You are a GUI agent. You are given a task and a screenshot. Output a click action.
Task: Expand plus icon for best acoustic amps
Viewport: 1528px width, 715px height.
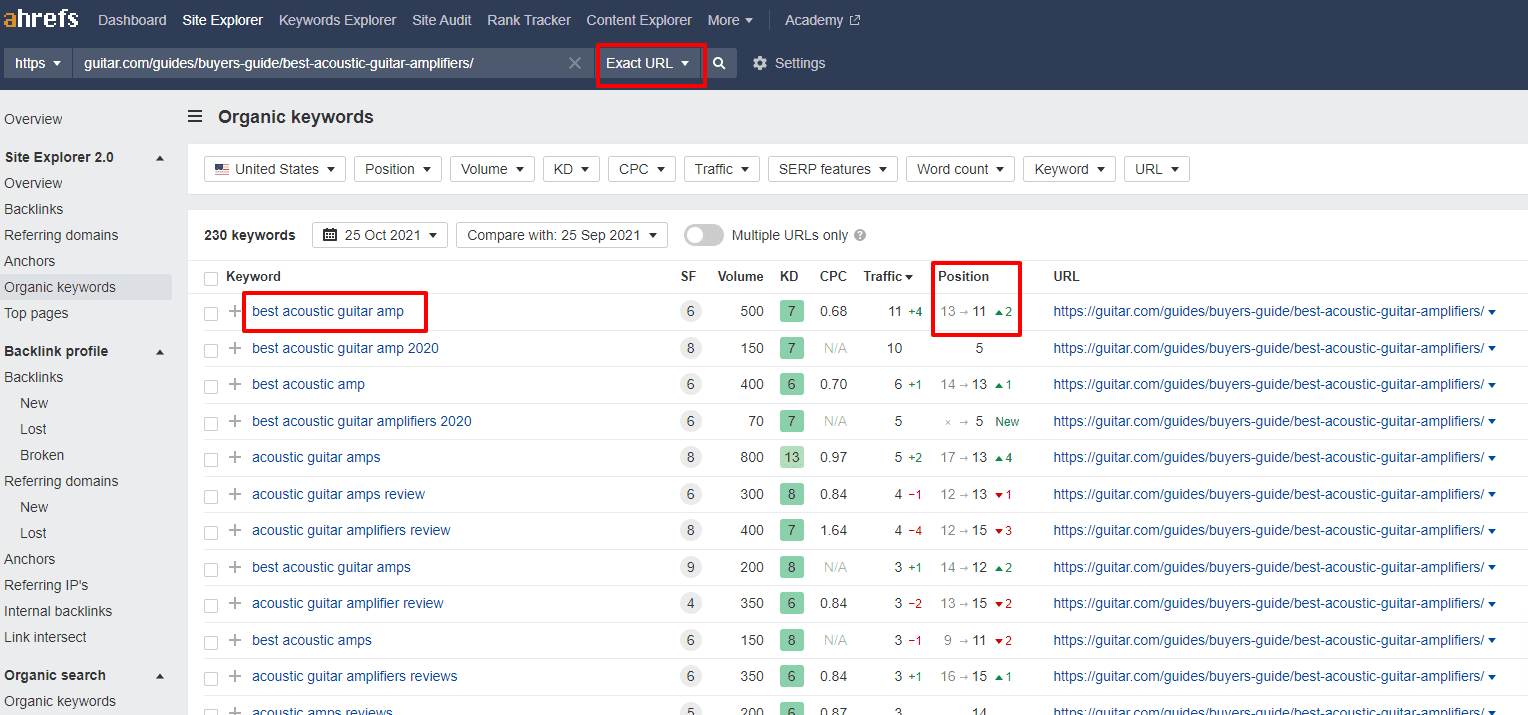point(235,640)
